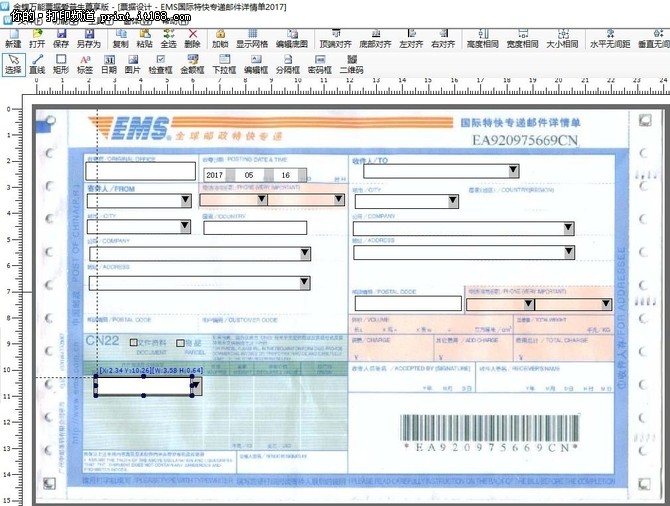Open first recipient PHONE dropdown
Viewport: 670px width, 506px height.
(x=529, y=304)
